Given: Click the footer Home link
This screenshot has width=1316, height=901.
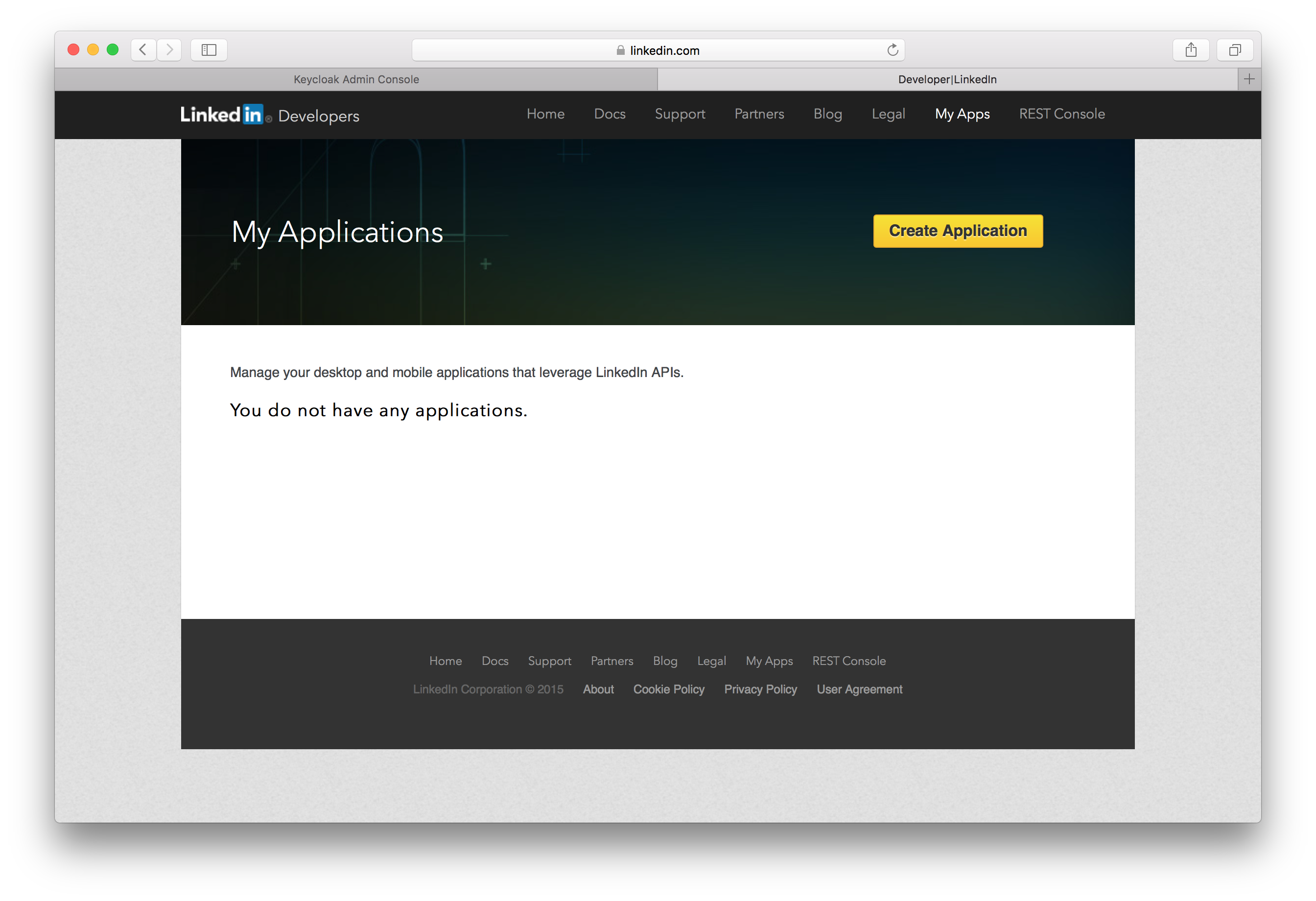Looking at the screenshot, I should (x=445, y=660).
